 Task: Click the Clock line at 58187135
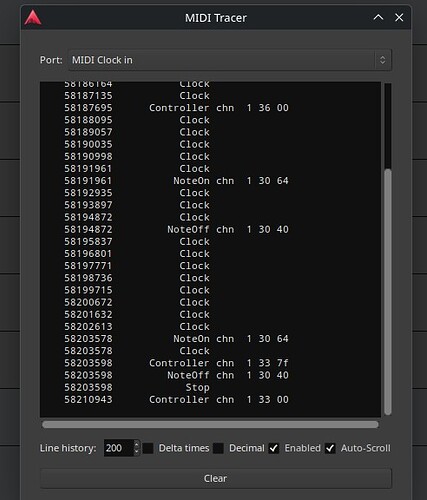[137, 96]
